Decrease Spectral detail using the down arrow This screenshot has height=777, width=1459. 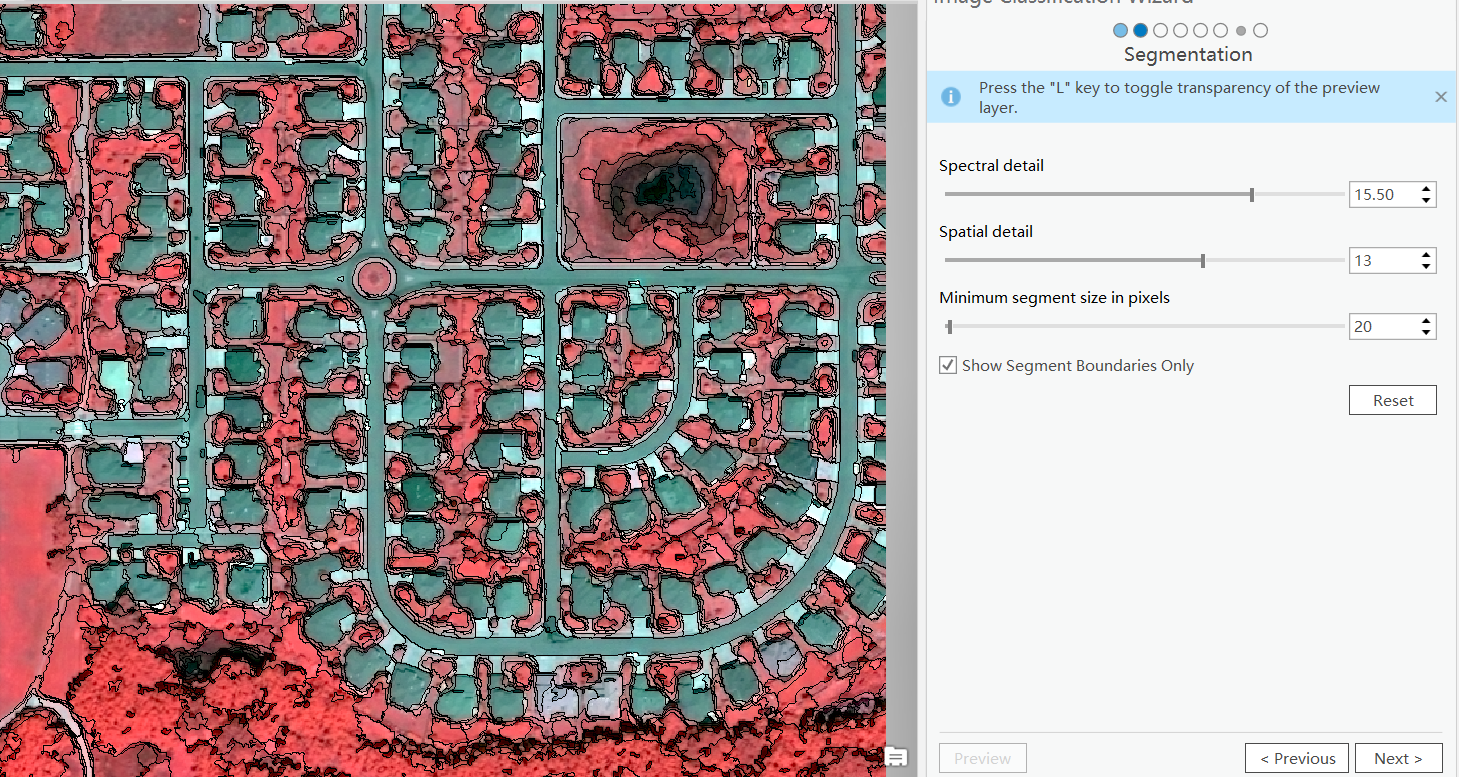click(x=1427, y=199)
